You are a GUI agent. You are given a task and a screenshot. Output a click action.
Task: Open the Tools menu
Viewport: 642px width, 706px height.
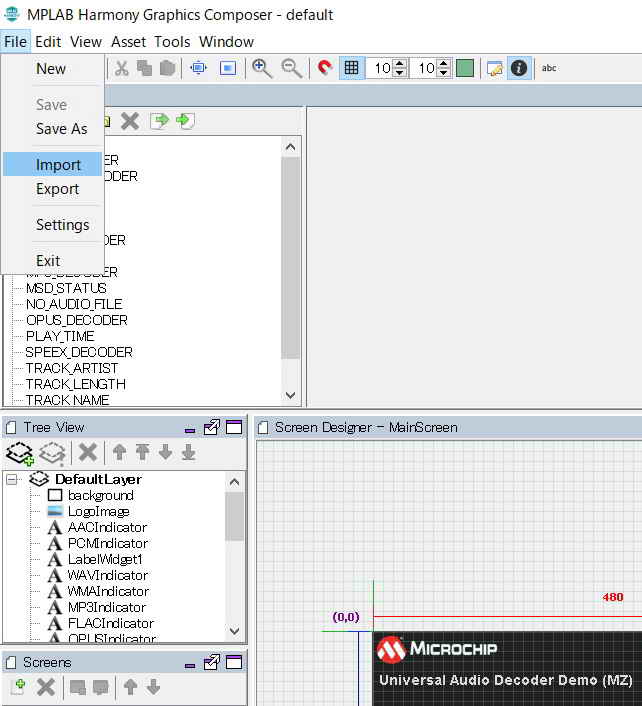pyautogui.click(x=172, y=42)
